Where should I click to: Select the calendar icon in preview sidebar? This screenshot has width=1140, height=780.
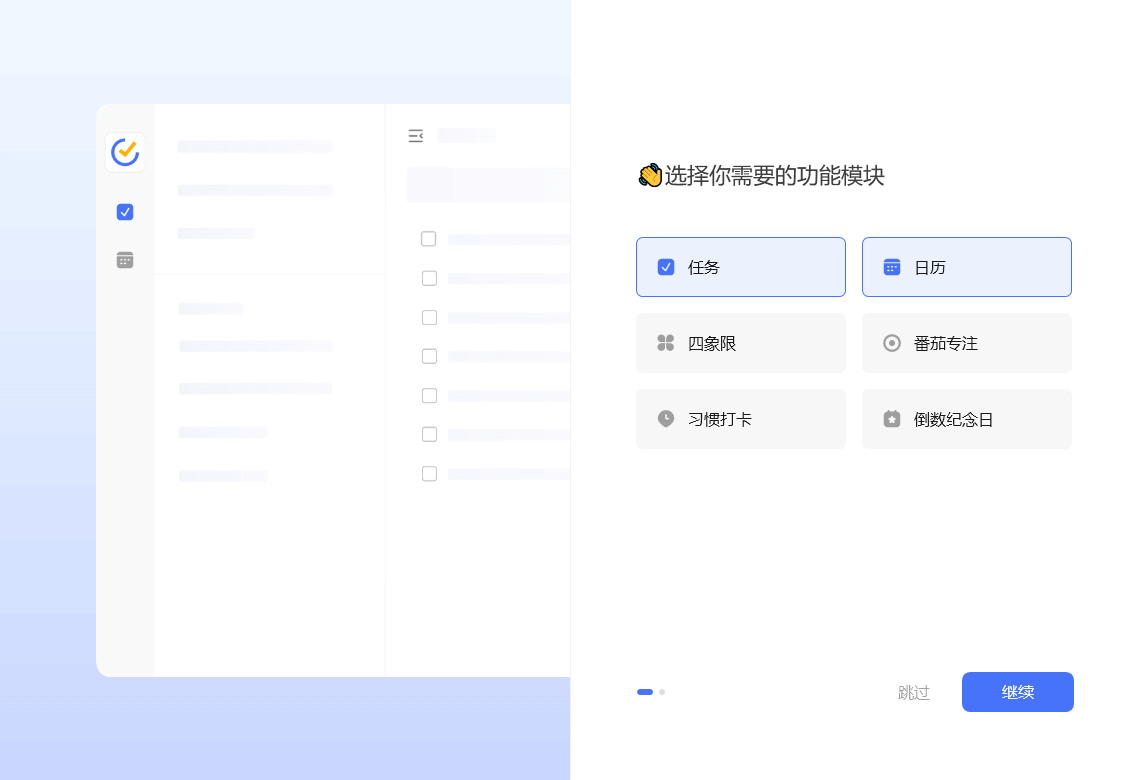(125, 260)
